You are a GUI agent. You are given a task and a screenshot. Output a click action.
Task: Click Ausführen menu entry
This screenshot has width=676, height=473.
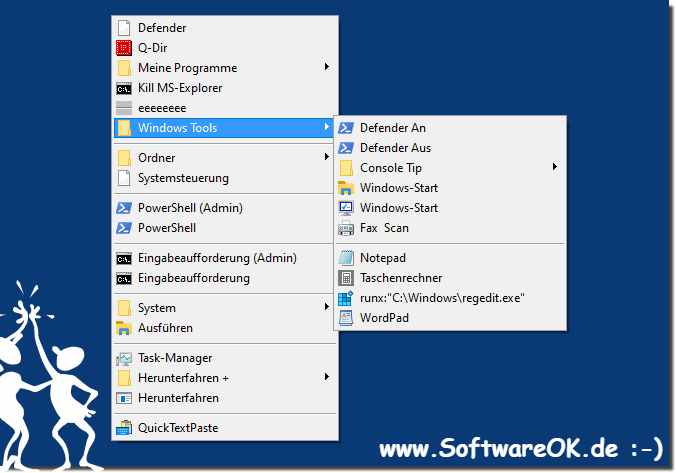click(x=225, y=328)
